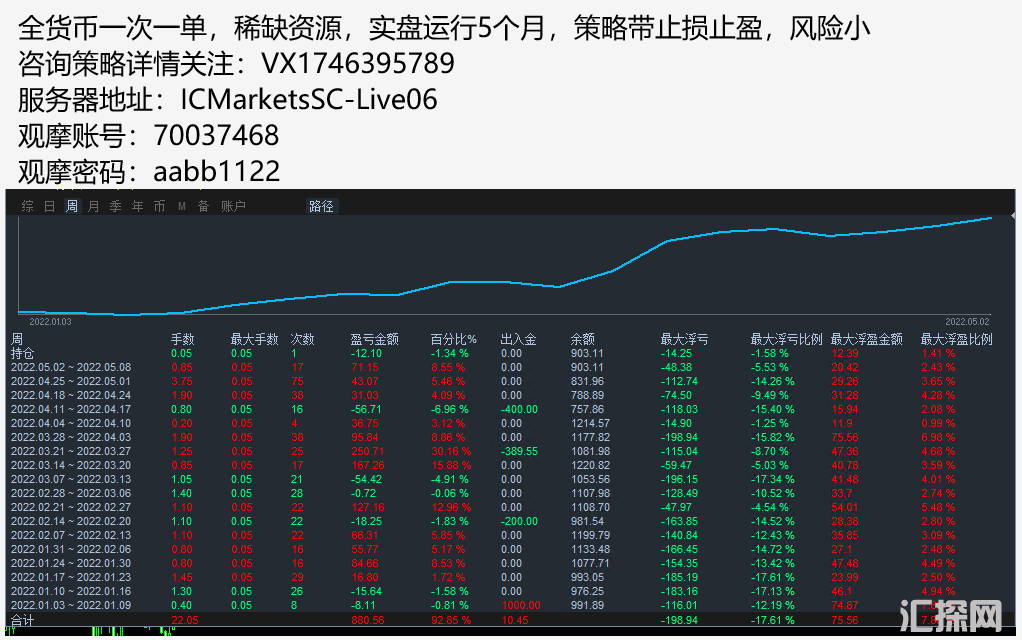Select the 日 daily stats tab
The height and width of the screenshot is (640, 1022).
pyautogui.click(x=49, y=206)
